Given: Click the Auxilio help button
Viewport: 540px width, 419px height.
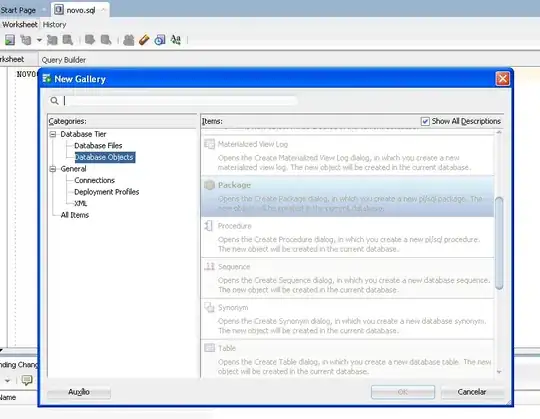Looking at the screenshot, I should 79,392.
